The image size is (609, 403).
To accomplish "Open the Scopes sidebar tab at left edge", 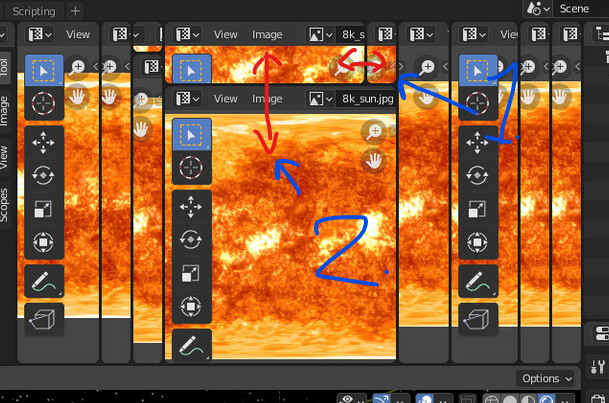I will pyautogui.click(x=4, y=205).
